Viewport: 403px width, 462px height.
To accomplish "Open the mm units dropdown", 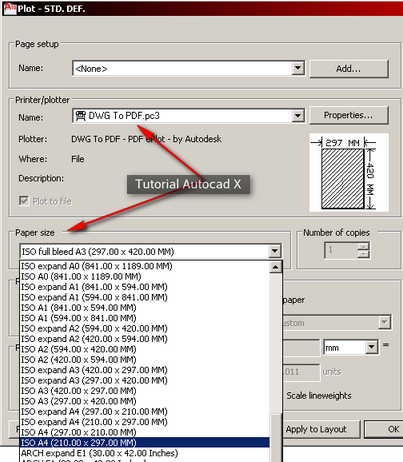I will pyautogui.click(x=371, y=348).
